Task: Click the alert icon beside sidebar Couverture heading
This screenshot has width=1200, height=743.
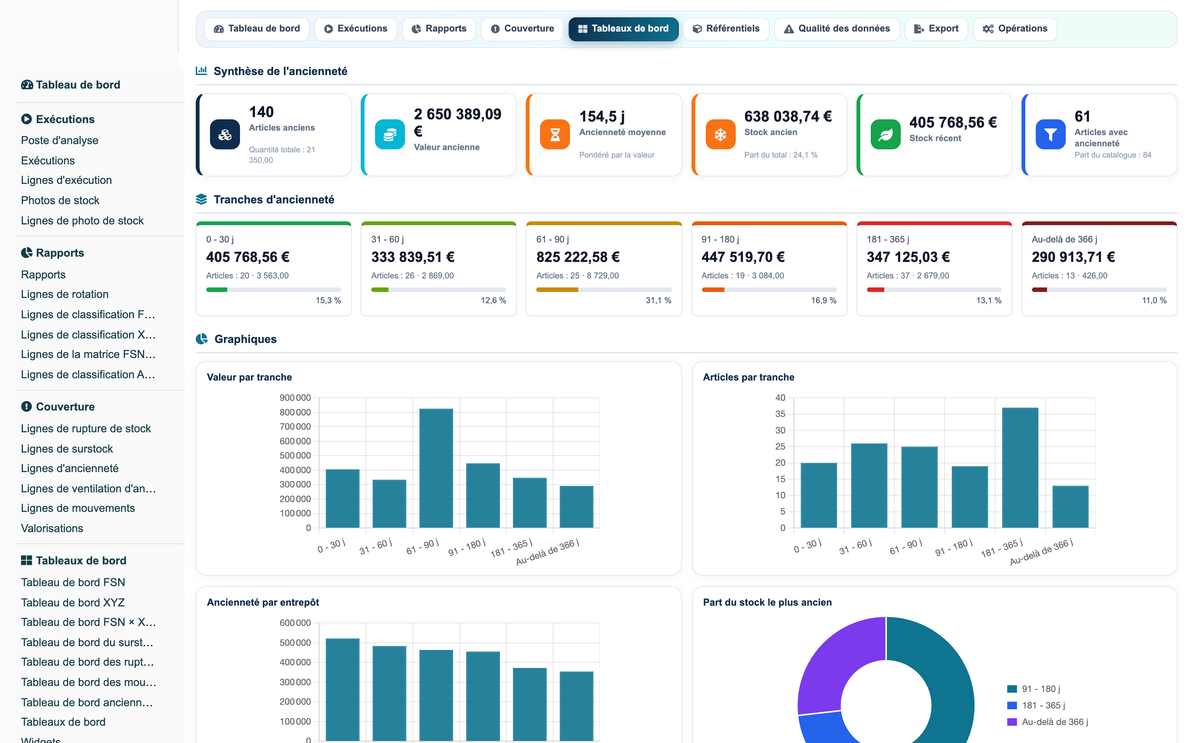Action: click(x=27, y=407)
